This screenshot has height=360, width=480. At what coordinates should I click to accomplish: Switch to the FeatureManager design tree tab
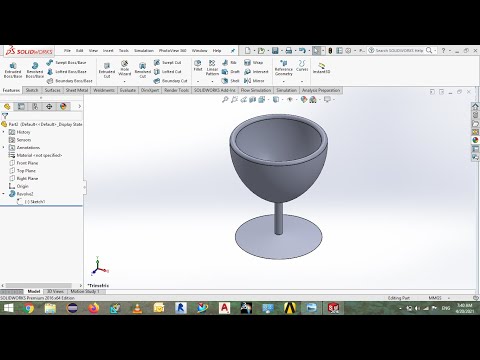click(7, 107)
